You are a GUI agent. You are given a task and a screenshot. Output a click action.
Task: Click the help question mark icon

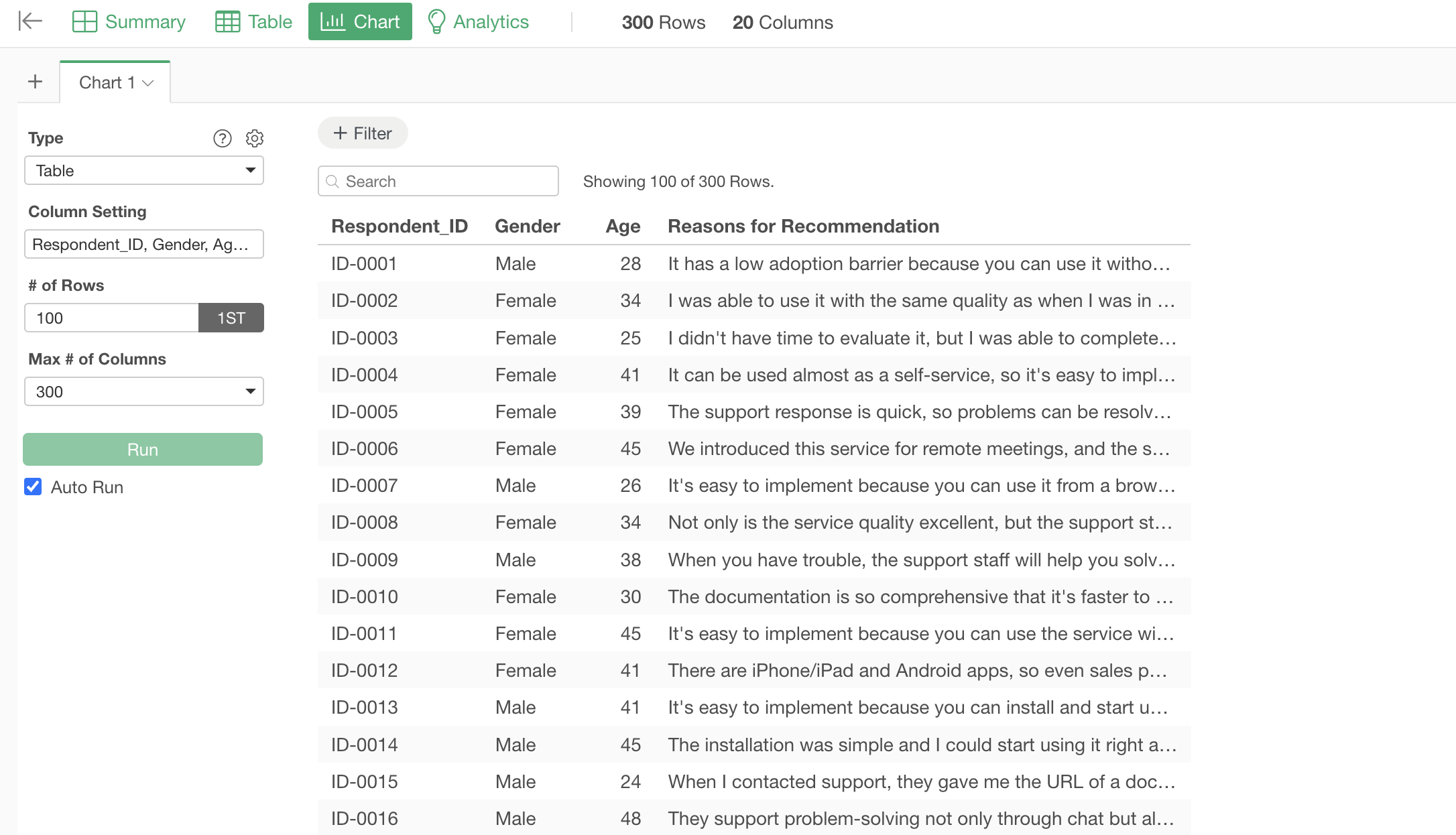222,138
